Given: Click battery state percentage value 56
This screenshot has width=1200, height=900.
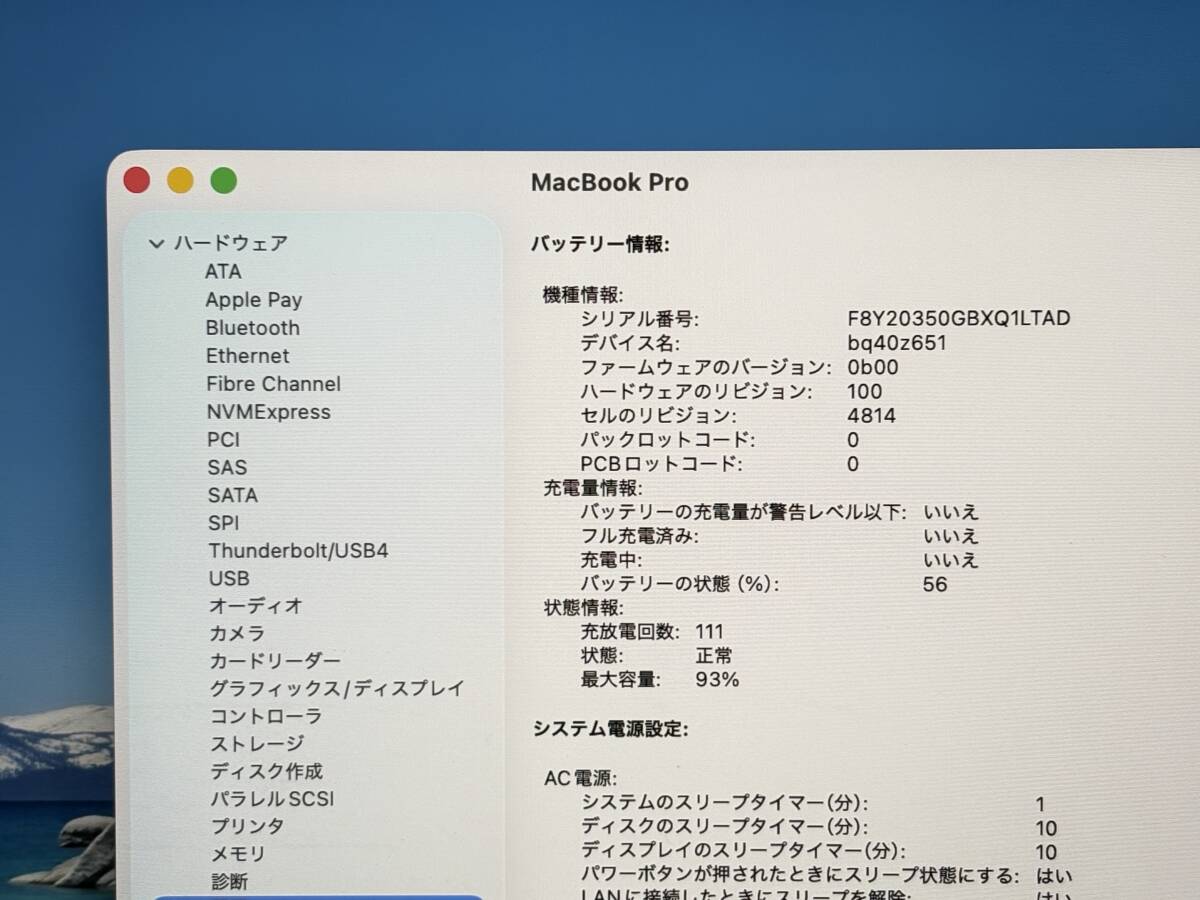Looking at the screenshot, I should point(935,585).
